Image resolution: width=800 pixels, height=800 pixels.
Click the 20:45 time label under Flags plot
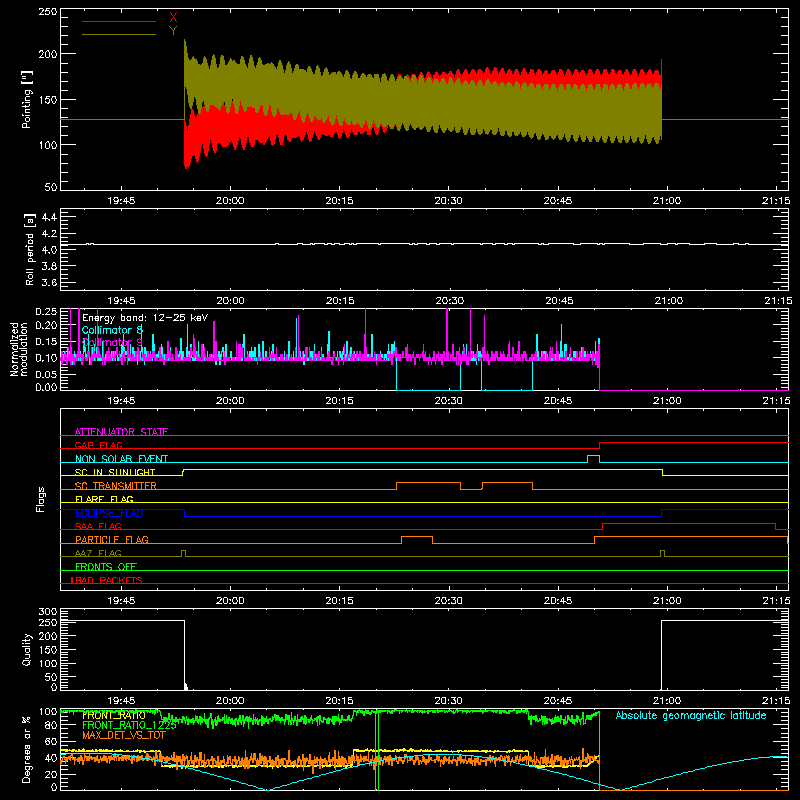(558, 601)
